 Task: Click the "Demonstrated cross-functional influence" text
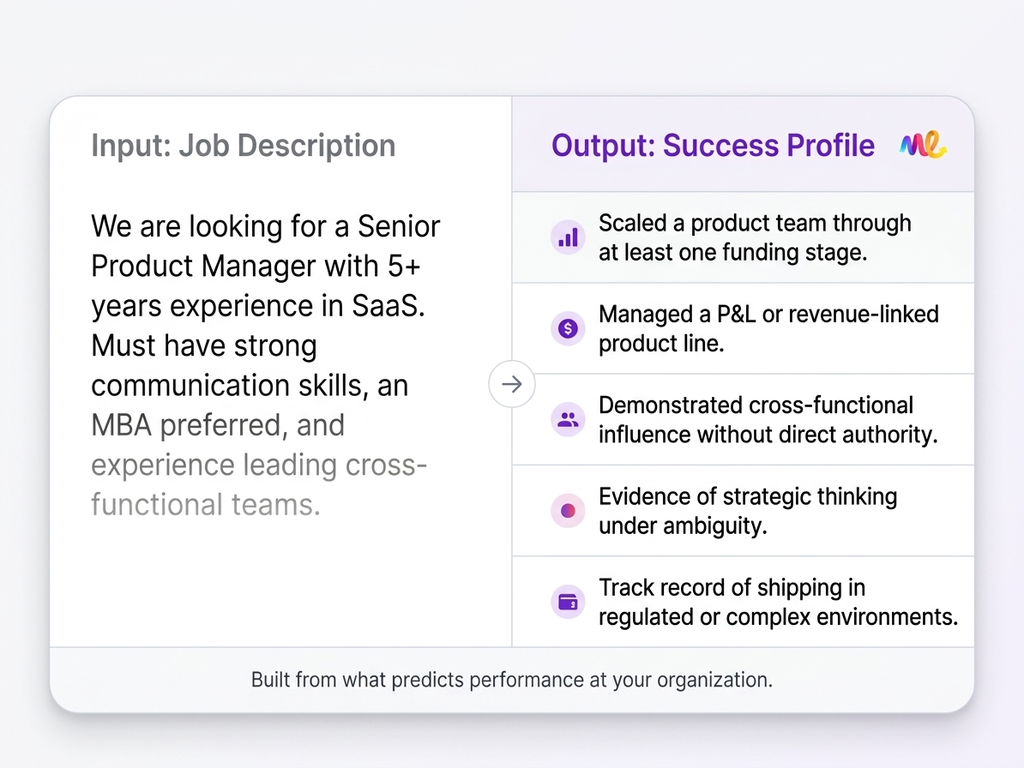pos(755,405)
